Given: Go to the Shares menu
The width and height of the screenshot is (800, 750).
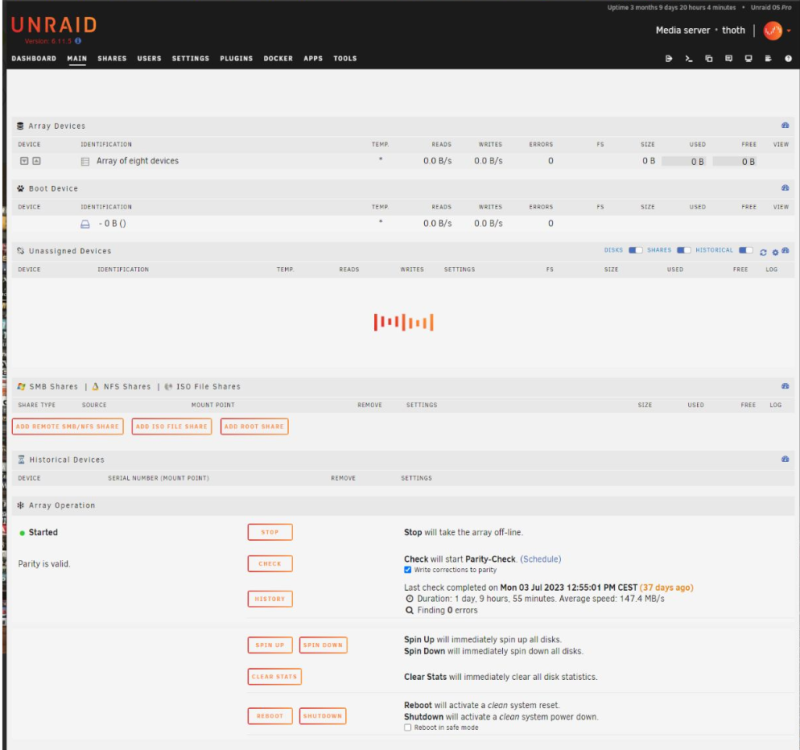Looking at the screenshot, I should tap(112, 58).
